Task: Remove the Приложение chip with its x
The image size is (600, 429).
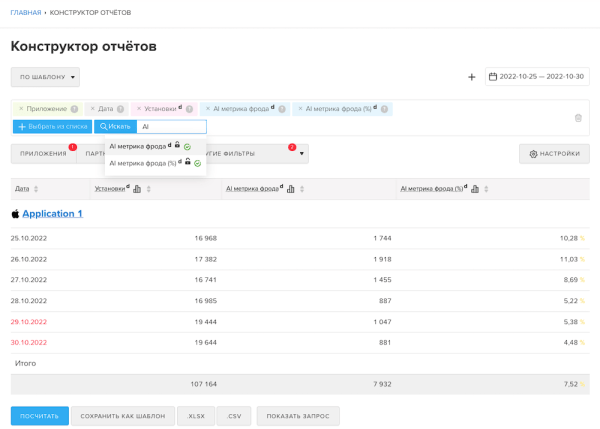Action: click(x=20, y=109)
